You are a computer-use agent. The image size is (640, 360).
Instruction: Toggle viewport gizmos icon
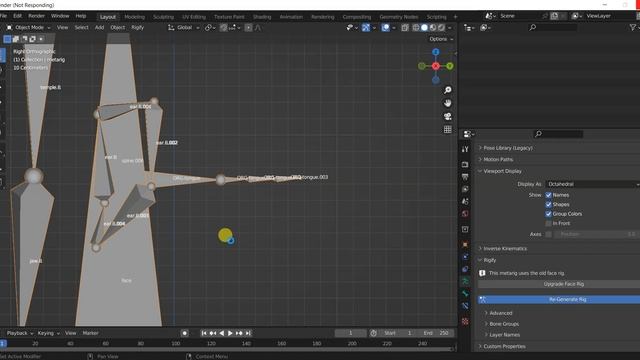point(366,28)
